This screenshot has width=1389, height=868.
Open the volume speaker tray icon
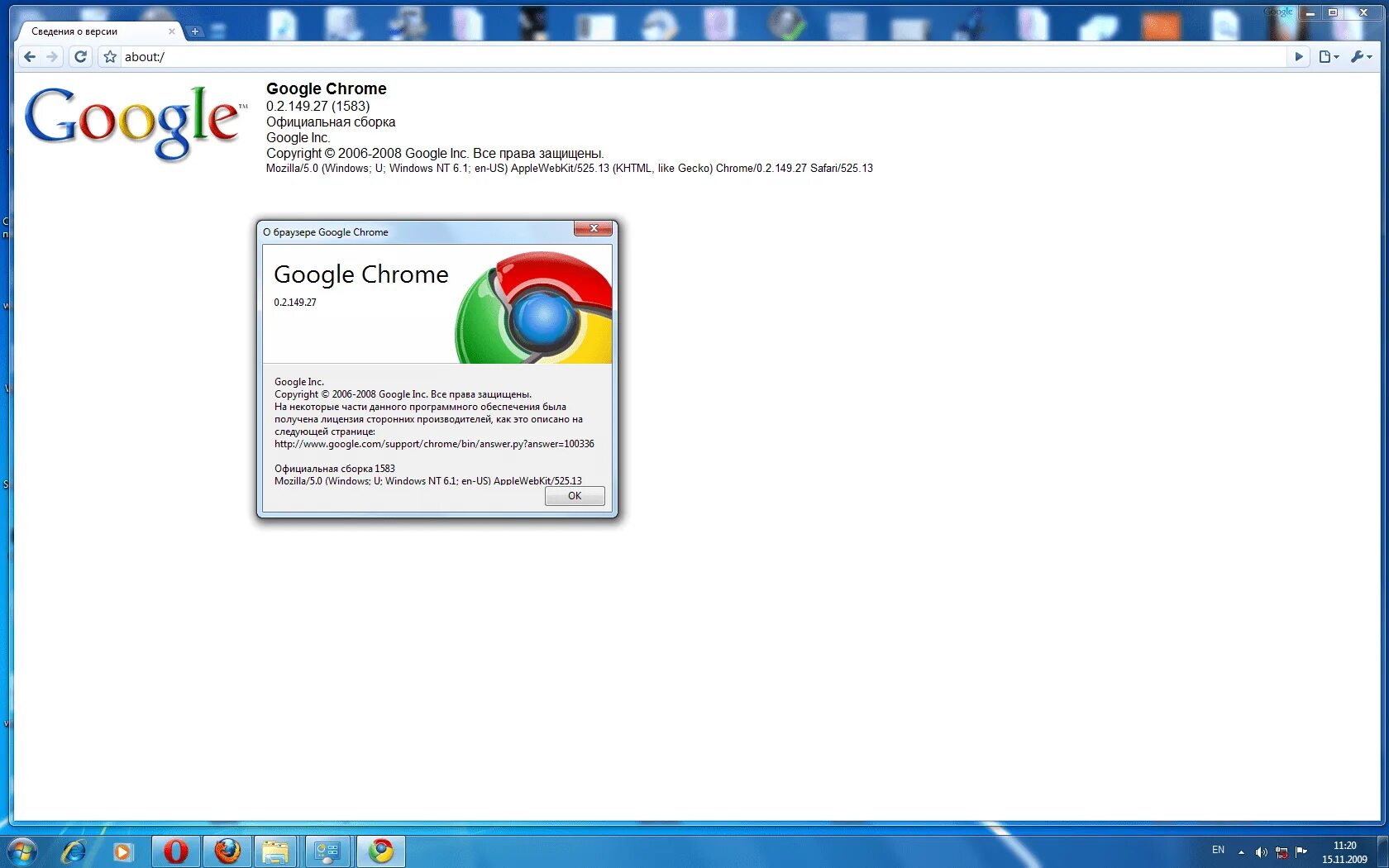(x=1261, y=852)
